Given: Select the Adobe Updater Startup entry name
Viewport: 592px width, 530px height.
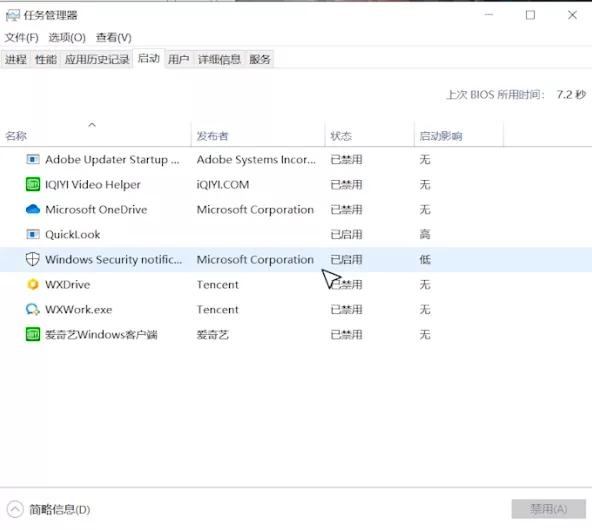Looking at the screenshot, I should (x=112, y=160).
